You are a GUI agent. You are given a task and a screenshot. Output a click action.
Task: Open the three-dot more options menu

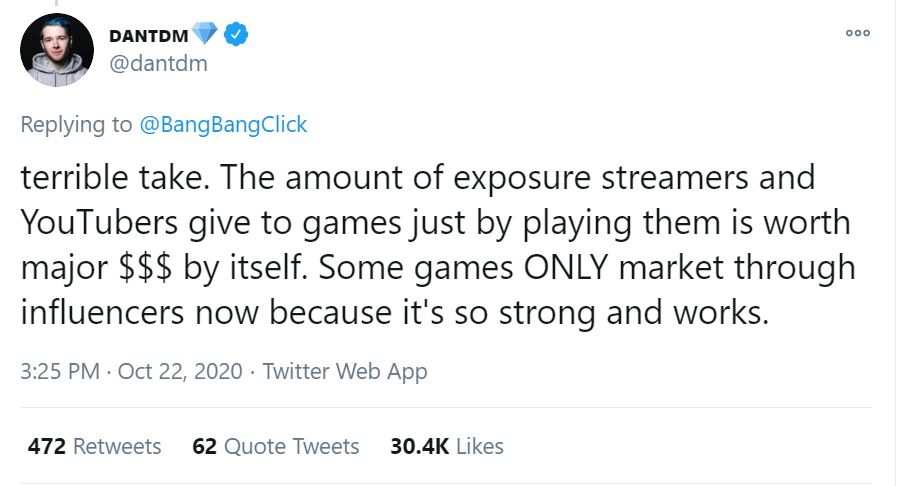point(857,33)
